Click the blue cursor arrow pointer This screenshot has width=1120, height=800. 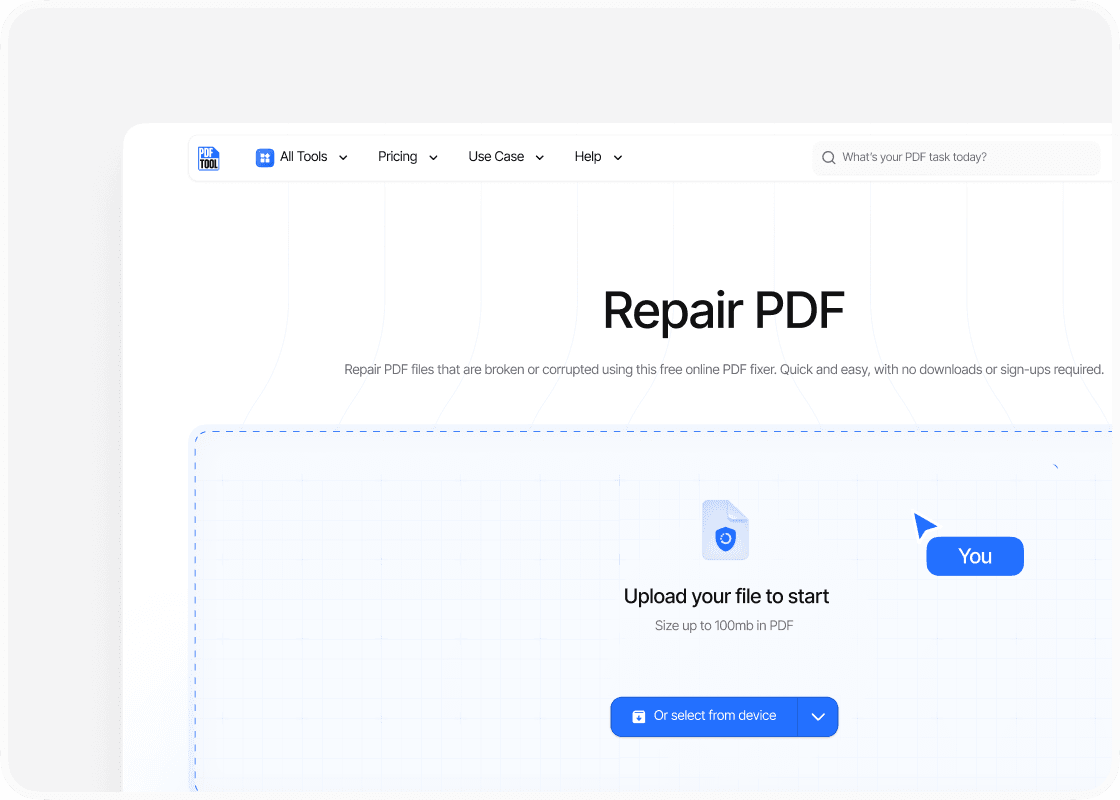(924, 525)
